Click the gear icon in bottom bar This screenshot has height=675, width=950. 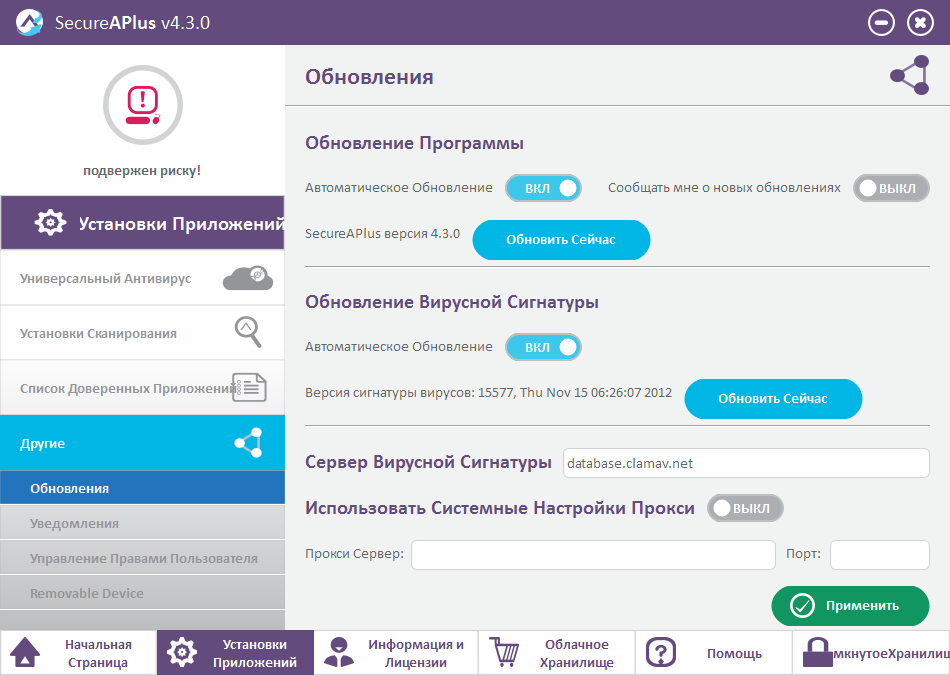coord(182,653)
